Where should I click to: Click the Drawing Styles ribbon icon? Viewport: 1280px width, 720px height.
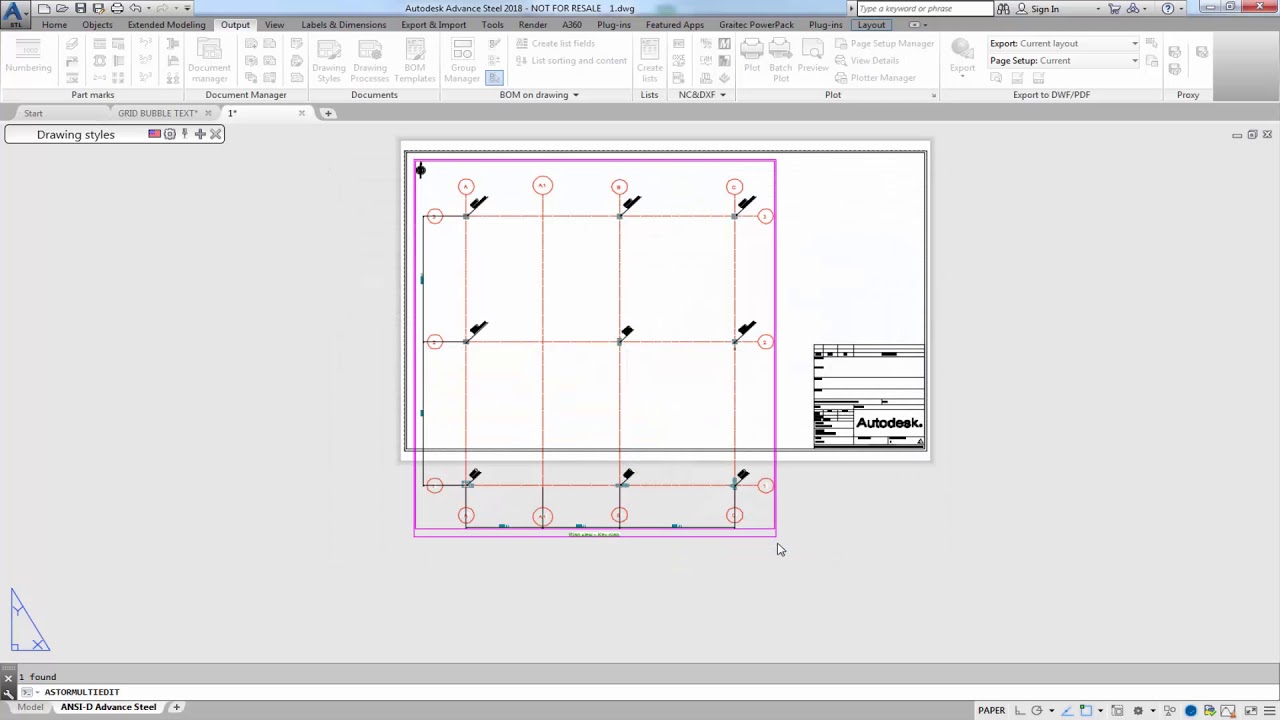328,60
